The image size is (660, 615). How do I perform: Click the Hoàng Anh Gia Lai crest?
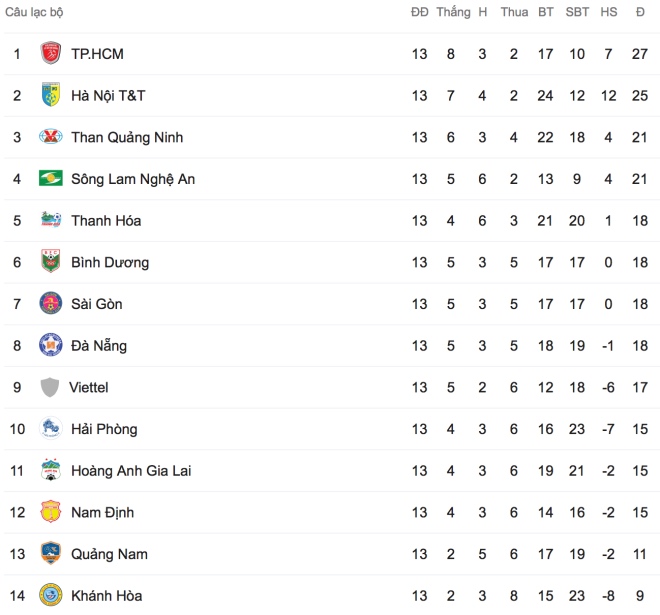51,470
